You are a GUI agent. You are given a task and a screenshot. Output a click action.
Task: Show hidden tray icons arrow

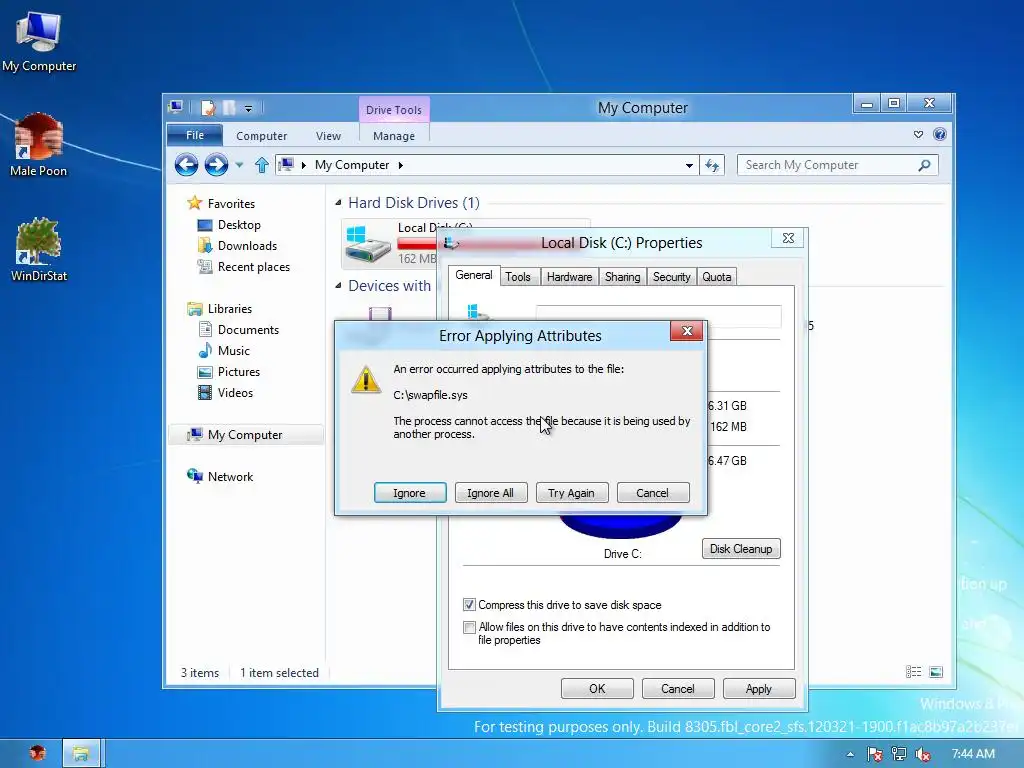tap(850, 754)
